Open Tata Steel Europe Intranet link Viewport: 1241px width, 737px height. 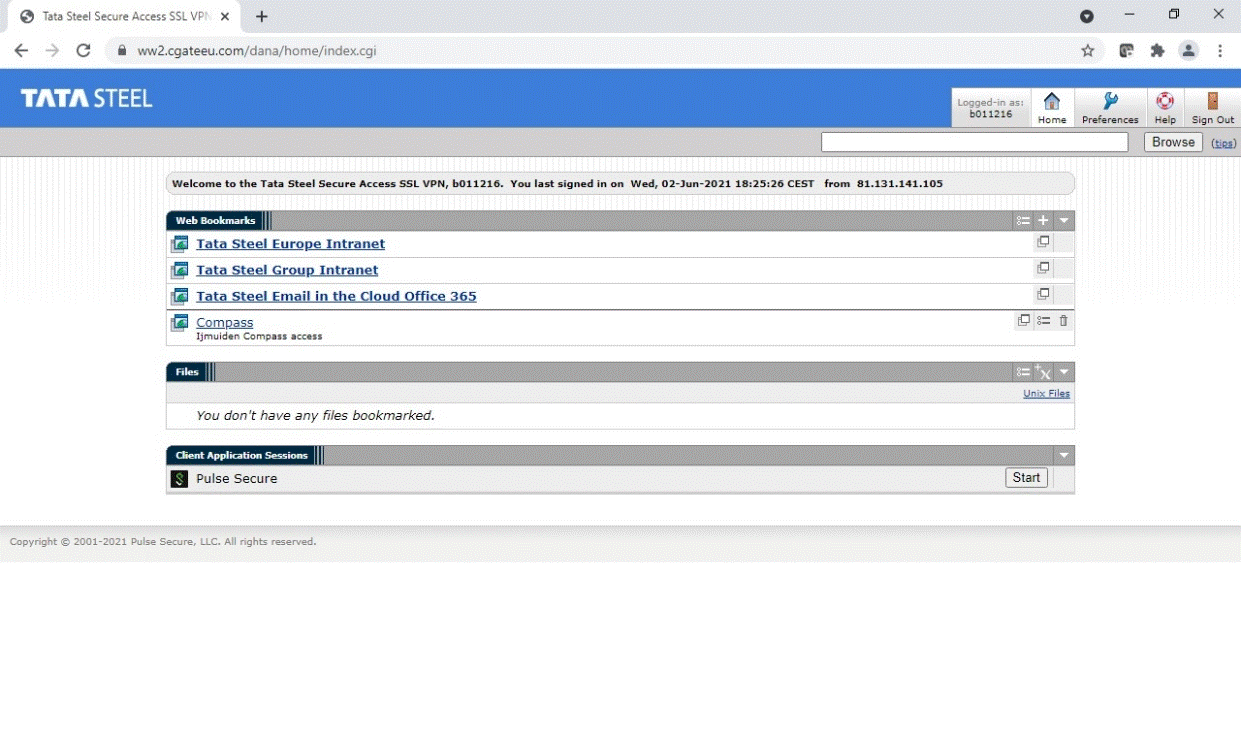click(290, 244)
